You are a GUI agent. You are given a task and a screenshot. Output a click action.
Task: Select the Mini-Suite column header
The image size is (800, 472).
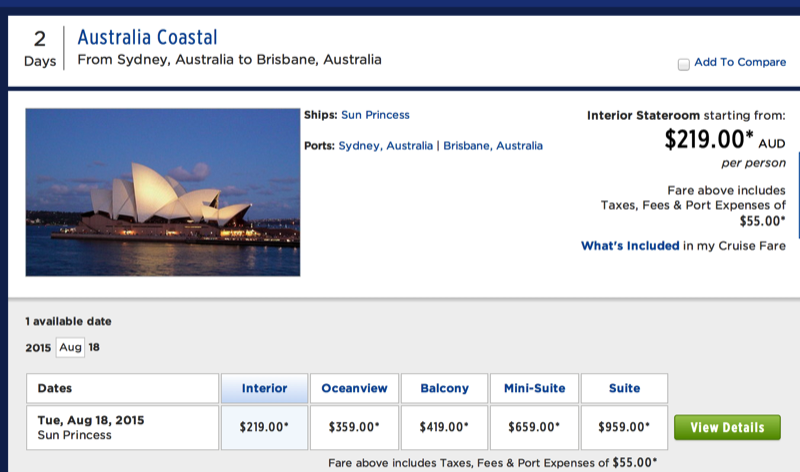pos(534,388)
